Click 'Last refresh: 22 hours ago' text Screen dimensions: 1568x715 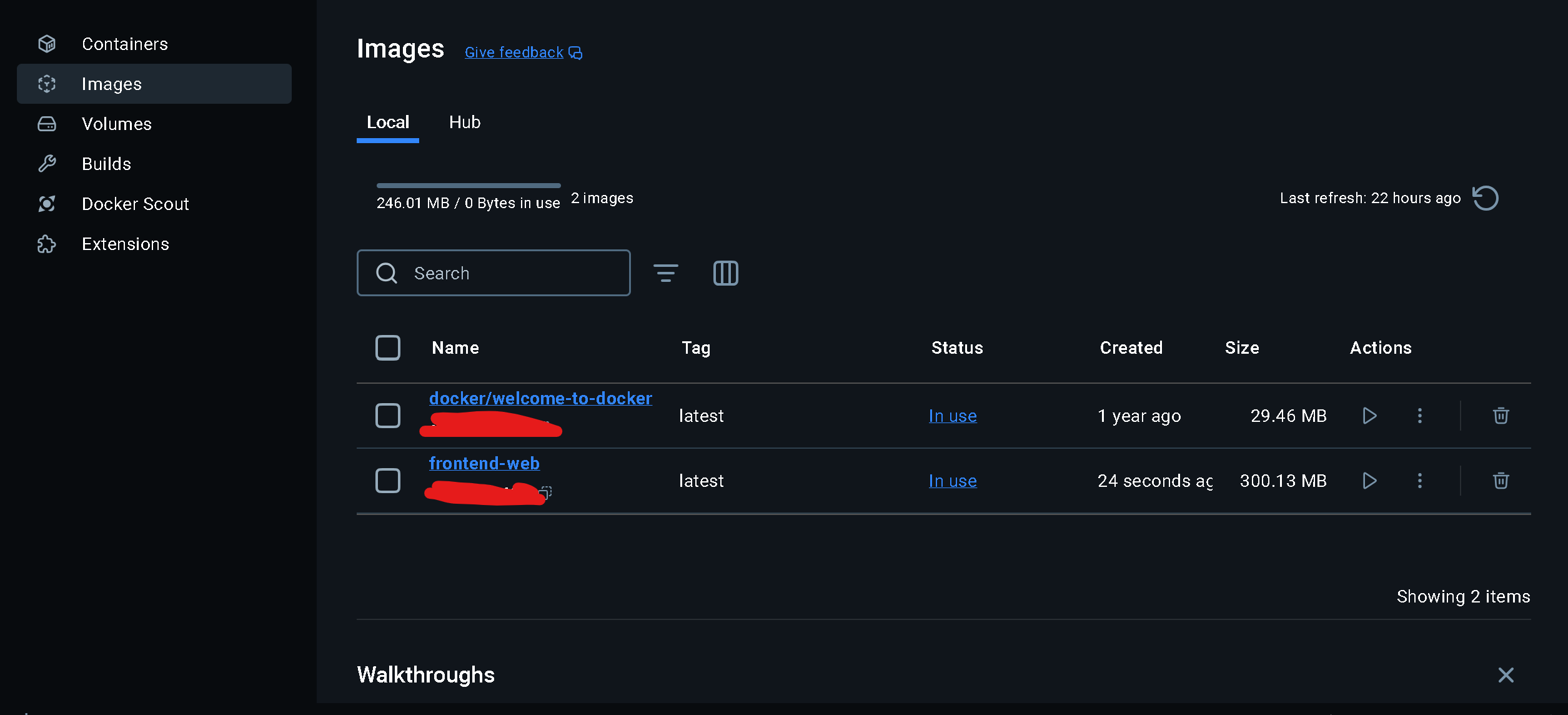coord(1370,198)
